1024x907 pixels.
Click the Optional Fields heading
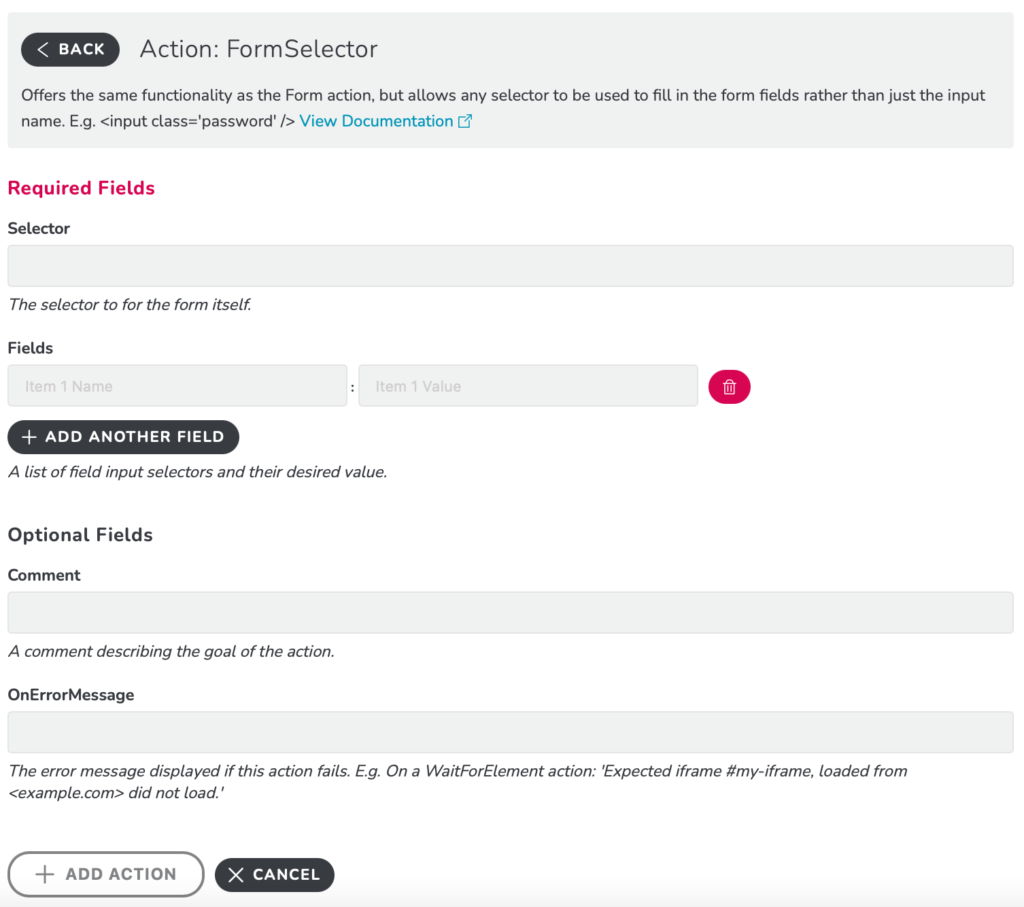80,535
